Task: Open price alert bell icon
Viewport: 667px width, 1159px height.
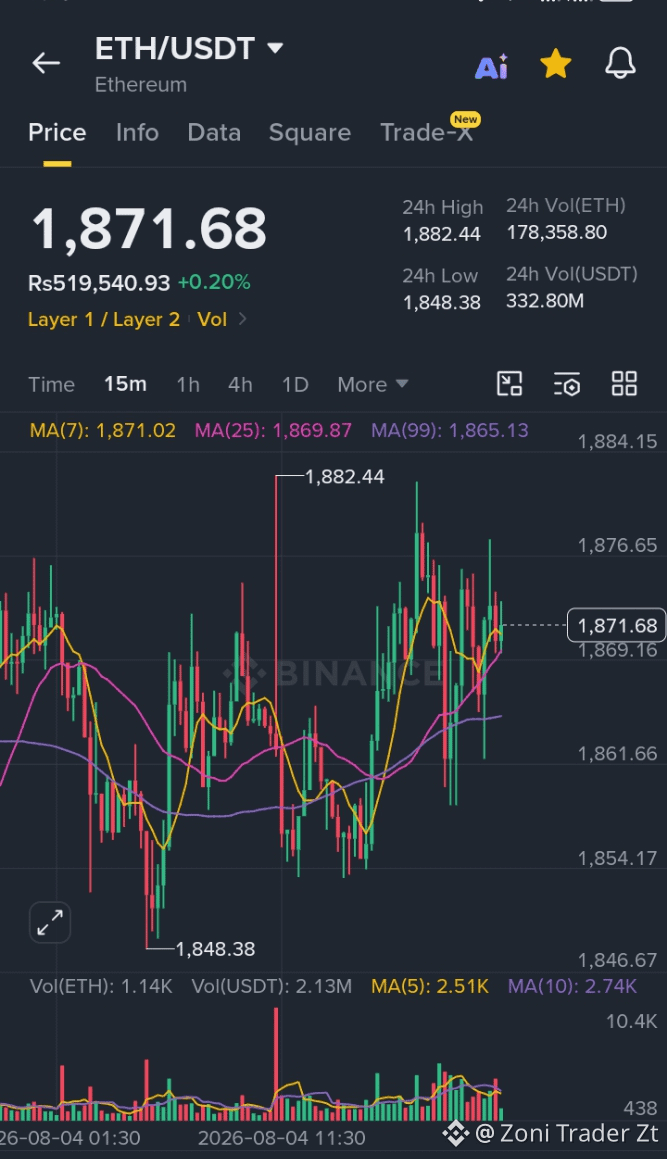Action: [620, 63]
